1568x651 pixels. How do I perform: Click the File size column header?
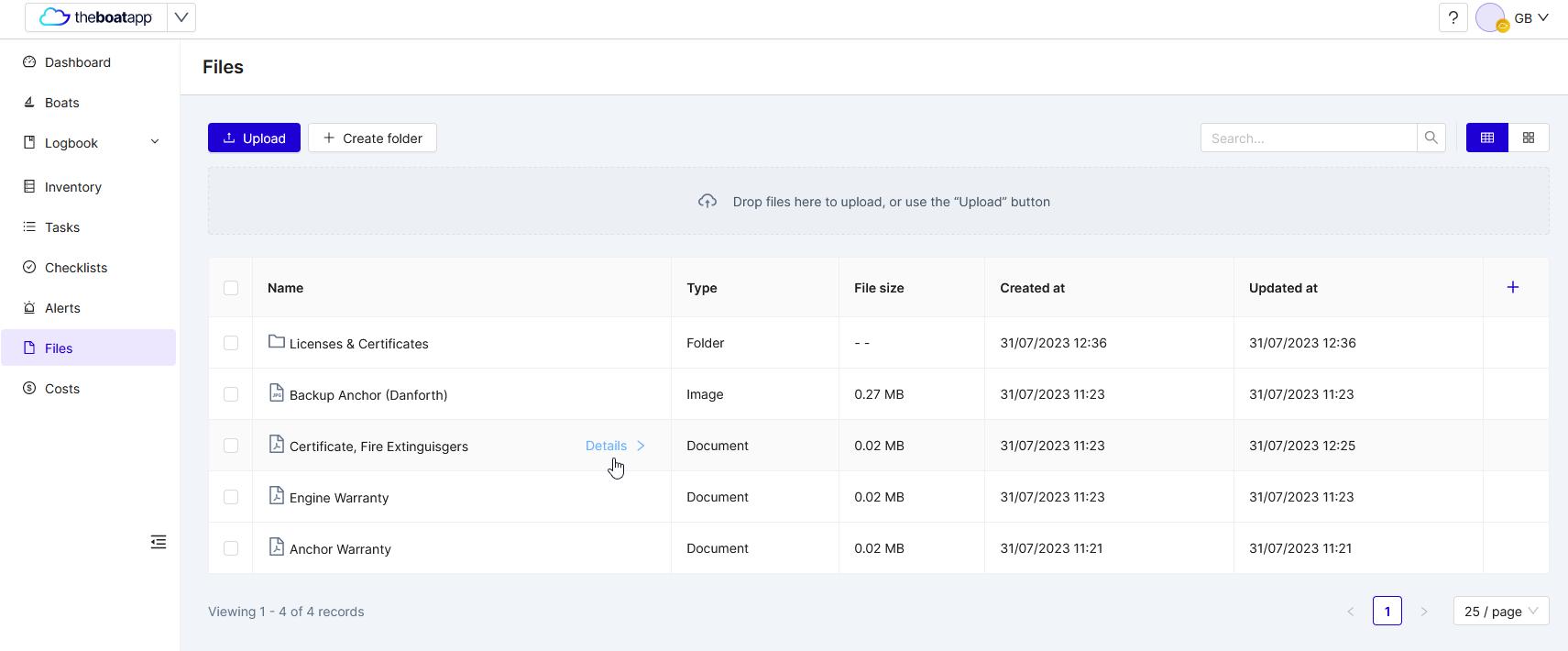pos(879,288)
